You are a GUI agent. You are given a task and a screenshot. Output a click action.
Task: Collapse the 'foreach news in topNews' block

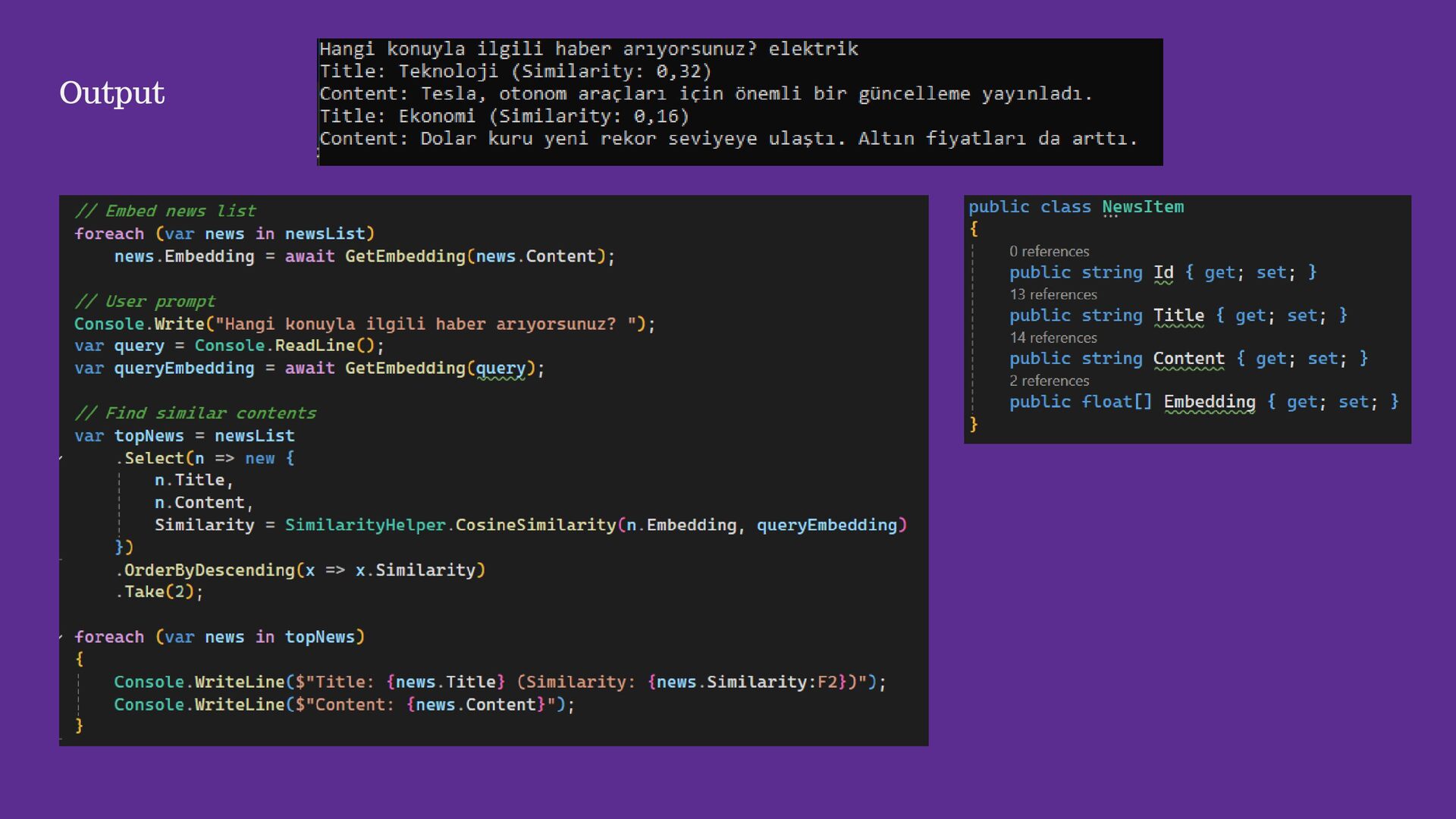tap(61, 637)
